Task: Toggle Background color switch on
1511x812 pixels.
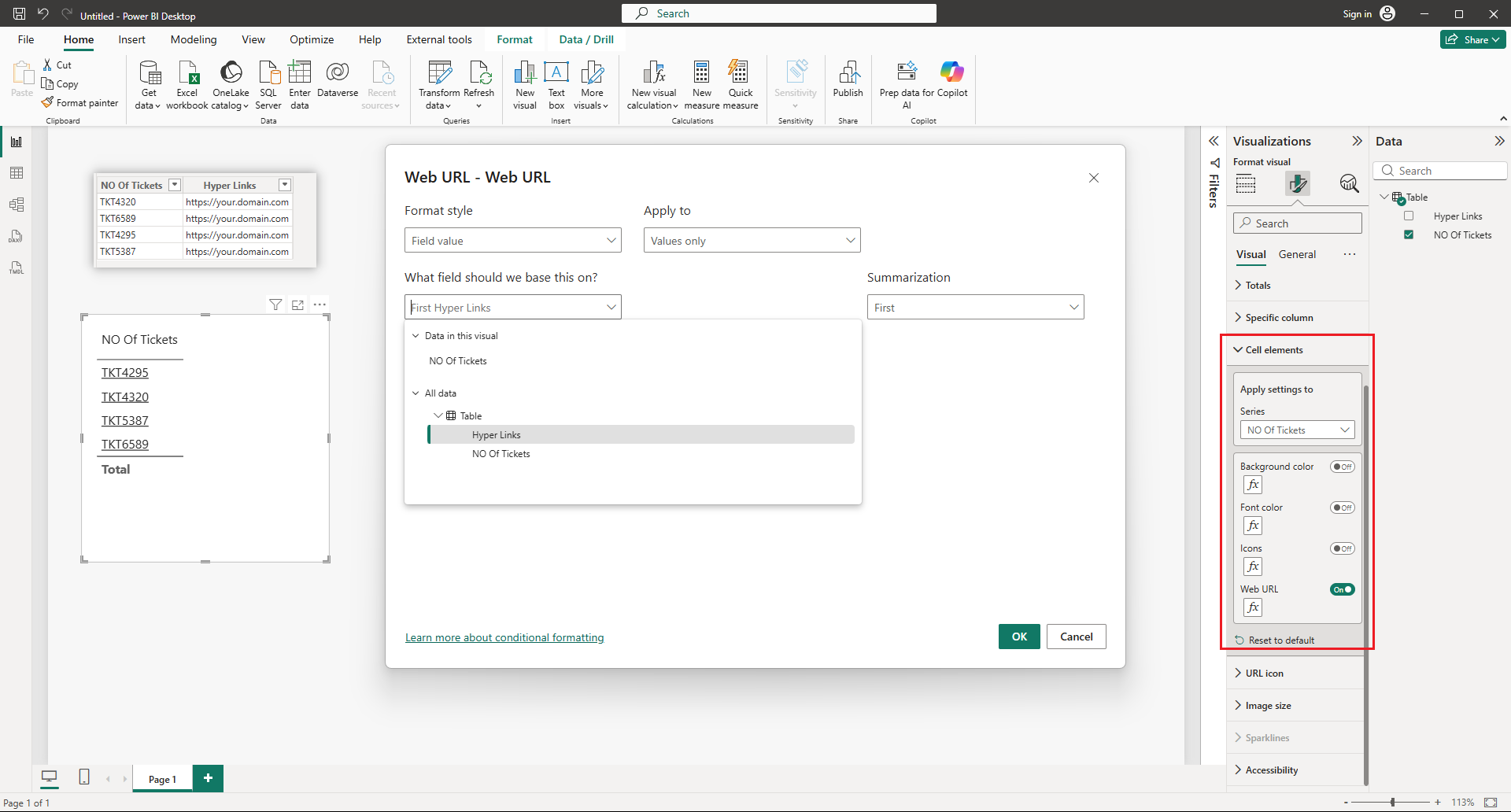Action: 1343,467
